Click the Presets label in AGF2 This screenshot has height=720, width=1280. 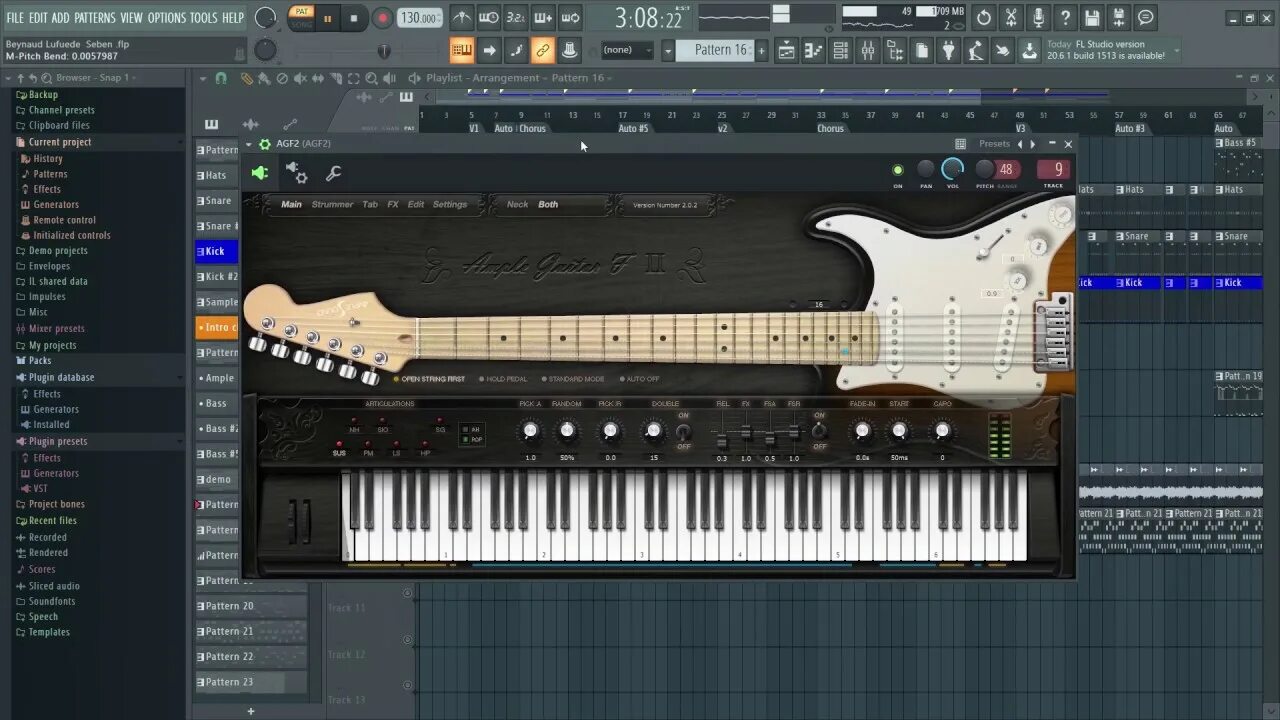coord(994,144)
